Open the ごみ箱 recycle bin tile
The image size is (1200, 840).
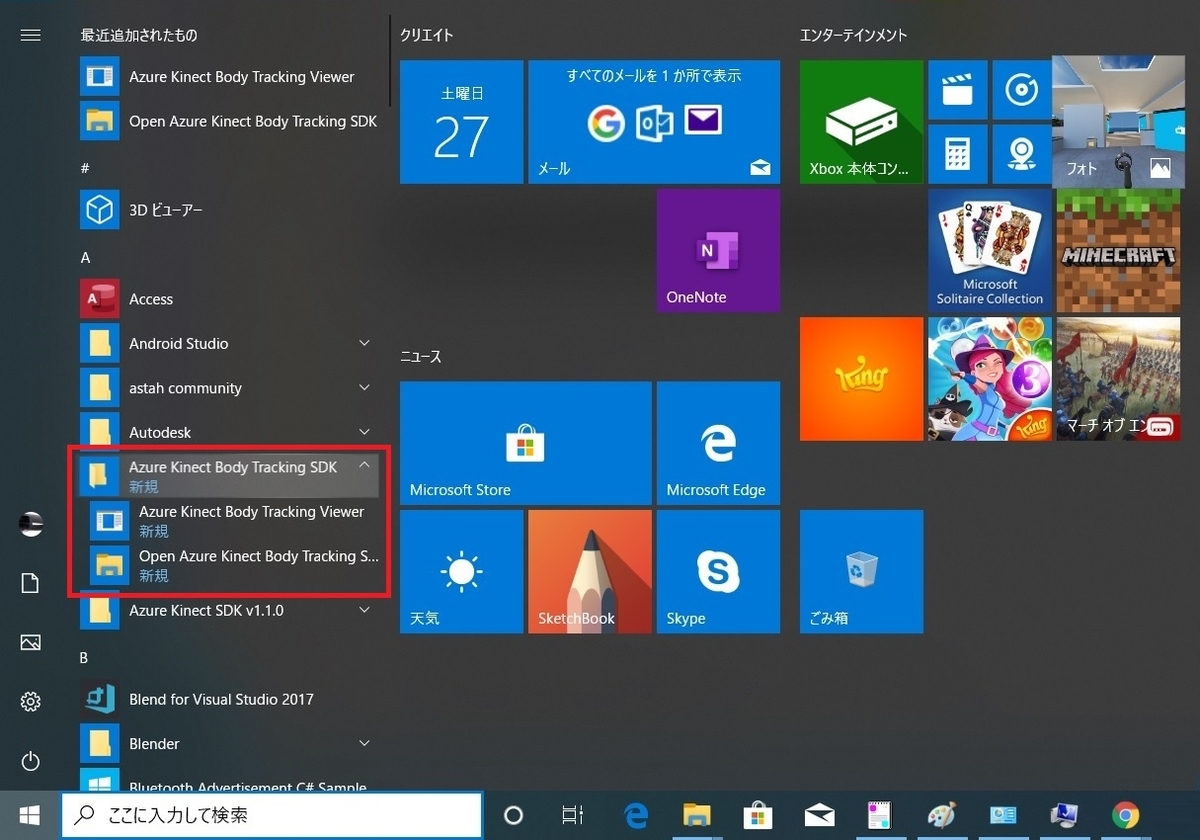pos(861,571)
